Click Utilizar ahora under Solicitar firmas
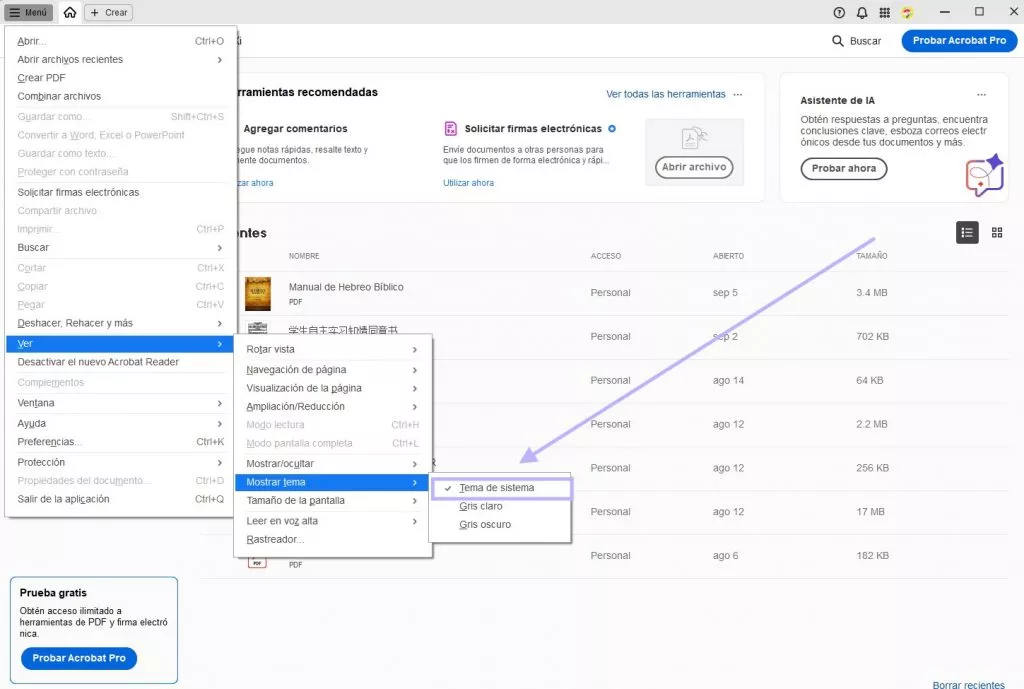The image size is (1024, 689). tap(468, 183)
